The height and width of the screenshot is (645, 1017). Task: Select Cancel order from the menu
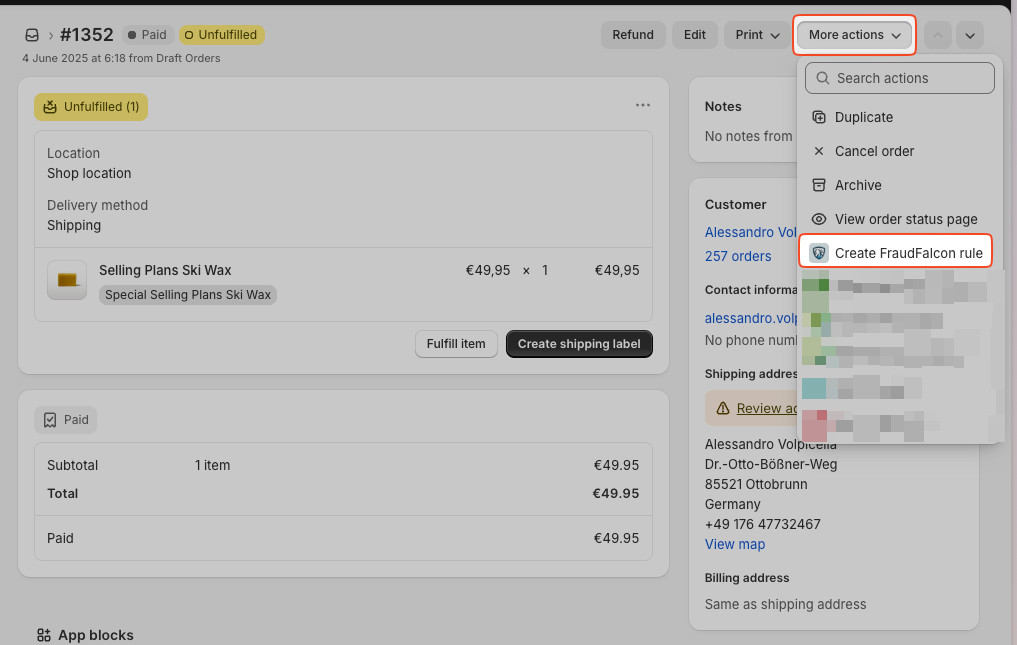[x=900, y=151]
